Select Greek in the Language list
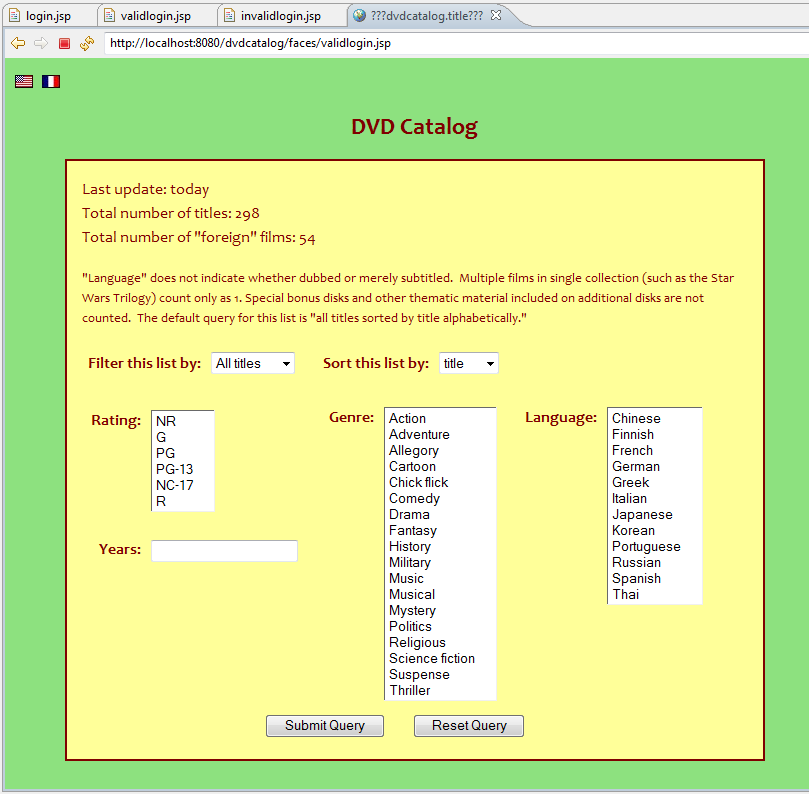 point(655,482)
